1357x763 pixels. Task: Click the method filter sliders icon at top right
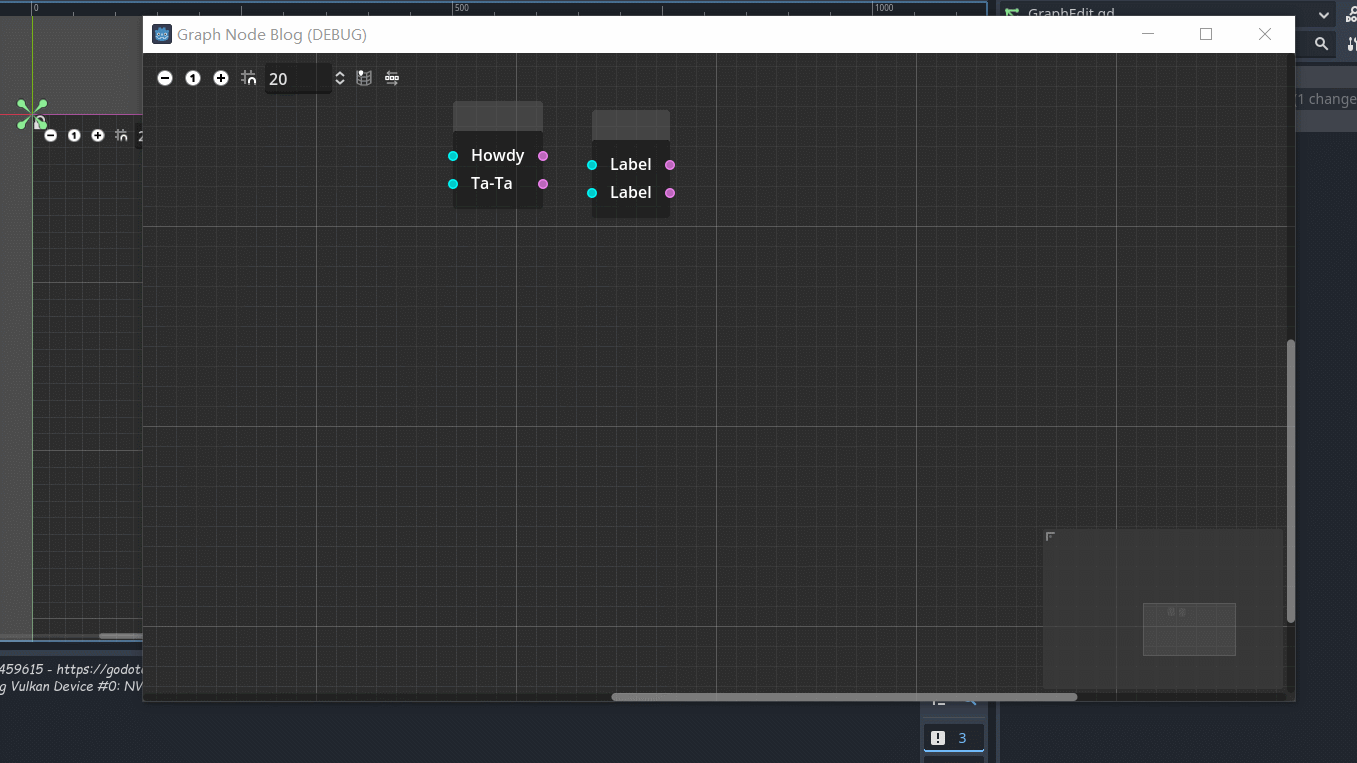point(1351,44)
